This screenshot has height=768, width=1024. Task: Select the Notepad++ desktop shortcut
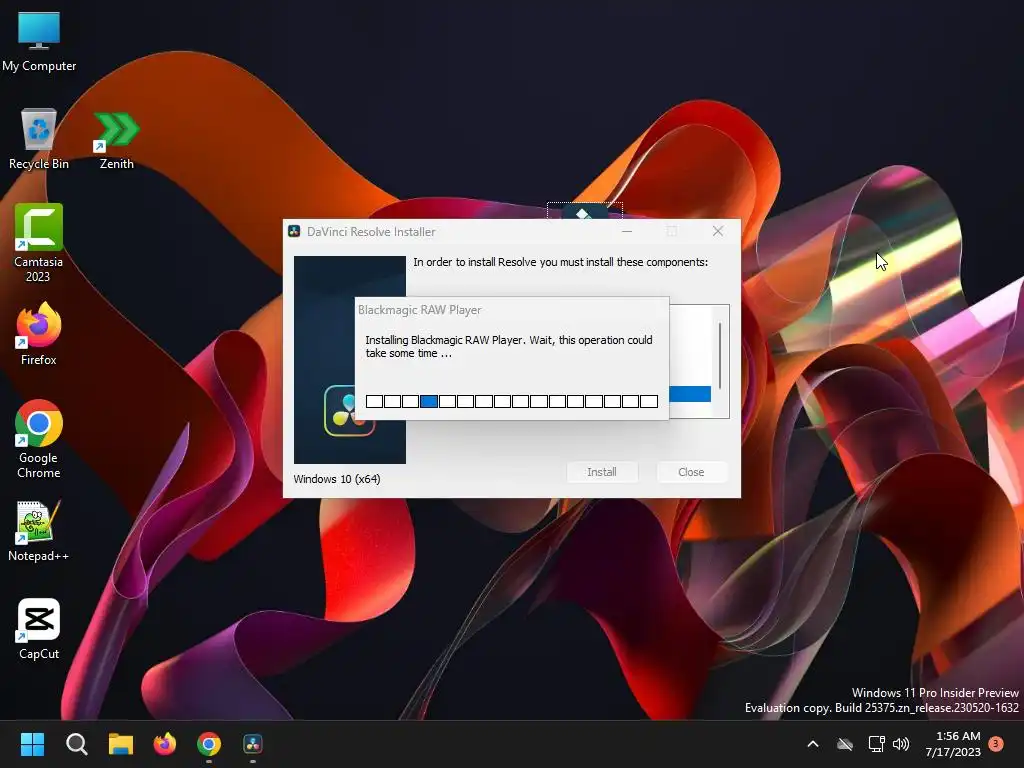(x=39, y=530)
